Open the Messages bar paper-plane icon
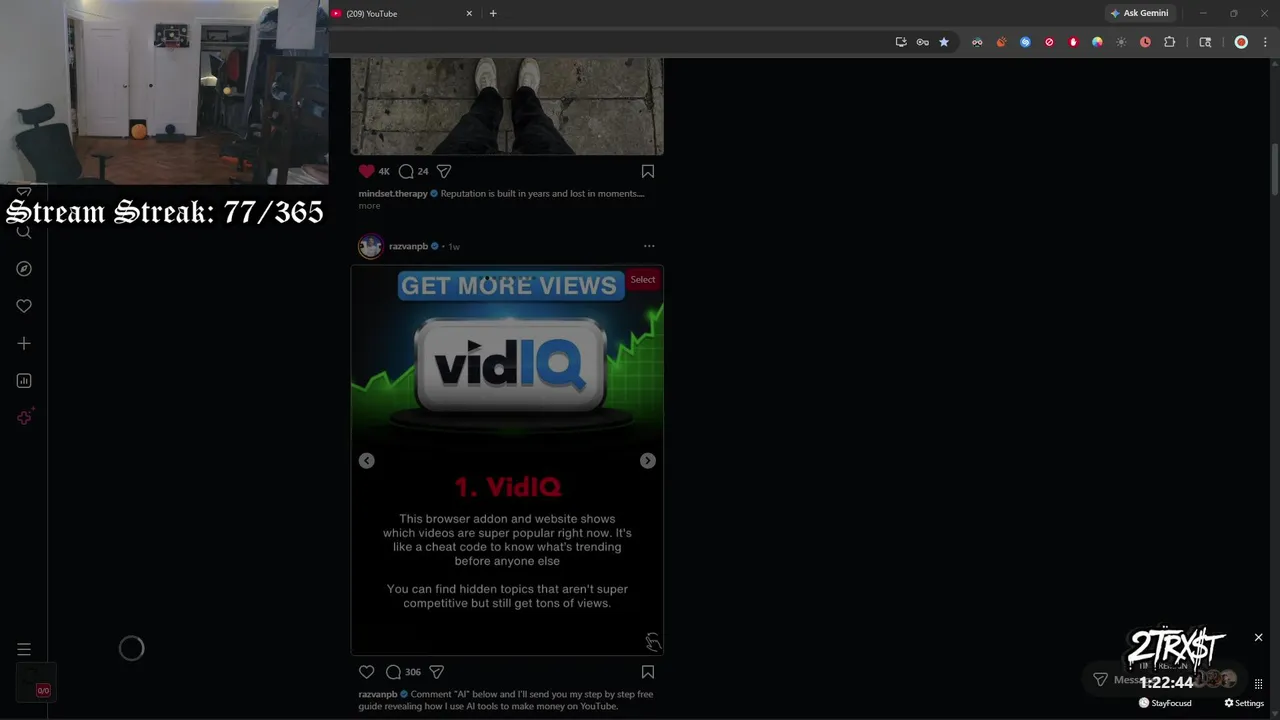Image resolution: width=1280 pixels, height=720 pixels. [1100, 680]
